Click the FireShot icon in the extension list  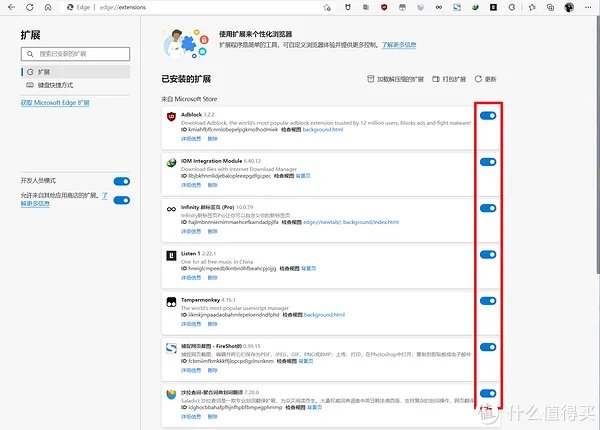[x=171, y=348]
